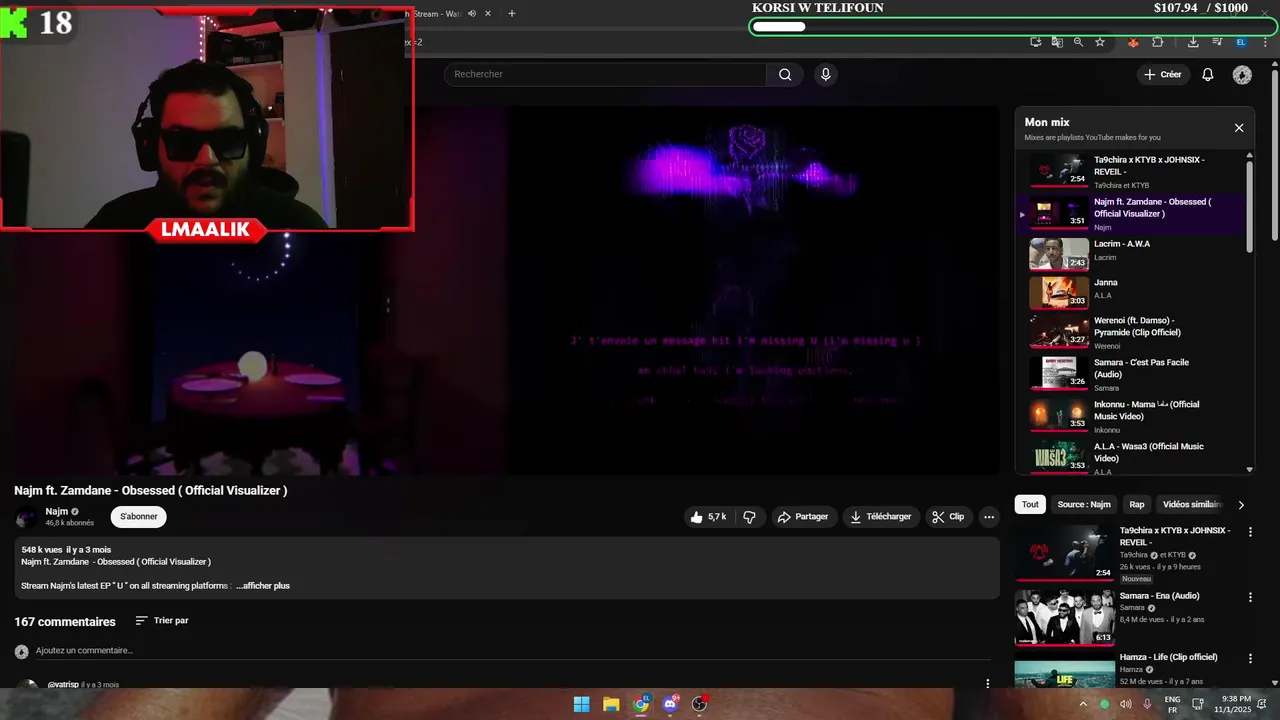The width and height of the screenshot is (1280, 720).
Task: Open the Windows Start menu
Action: [581, 704]
